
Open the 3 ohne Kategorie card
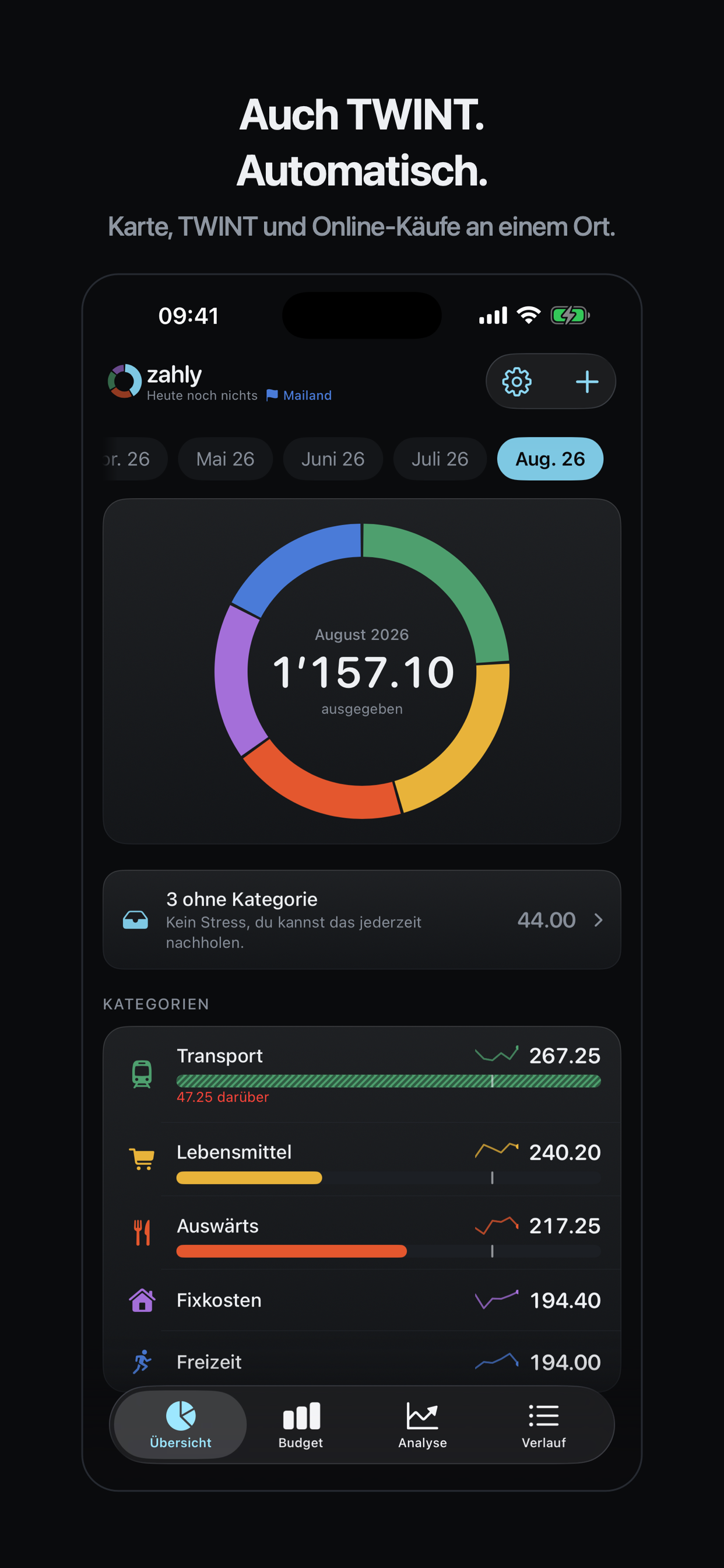click(x=362, y=920)
